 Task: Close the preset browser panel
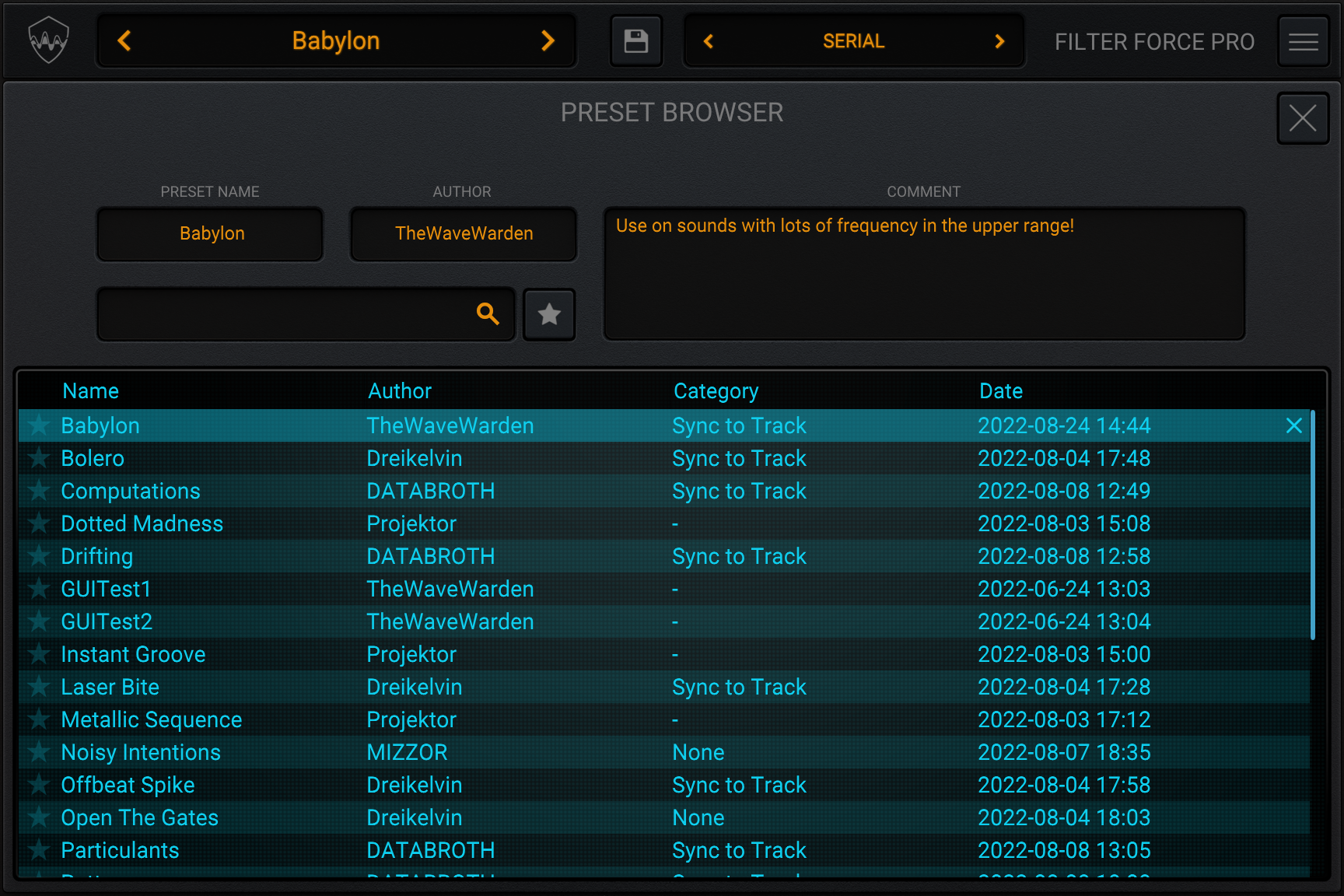(x=1302, y=118)
